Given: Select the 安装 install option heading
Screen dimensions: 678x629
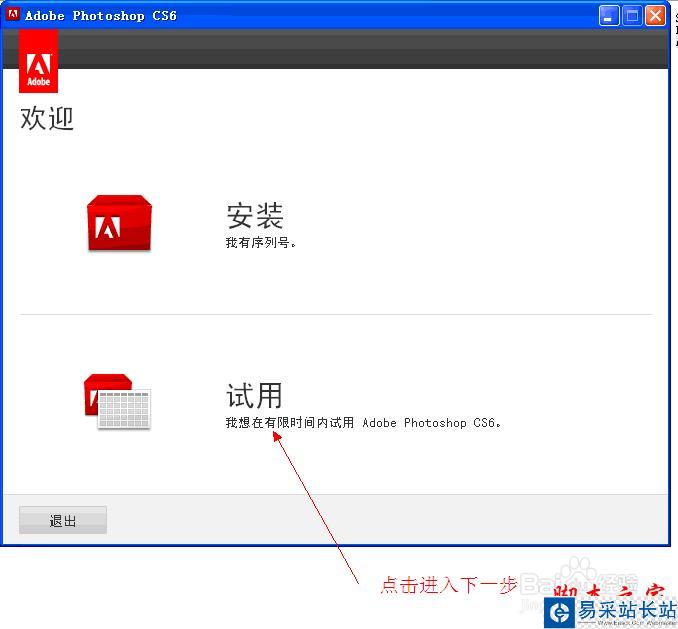Looking at the screenshot, I should point(255,215).
